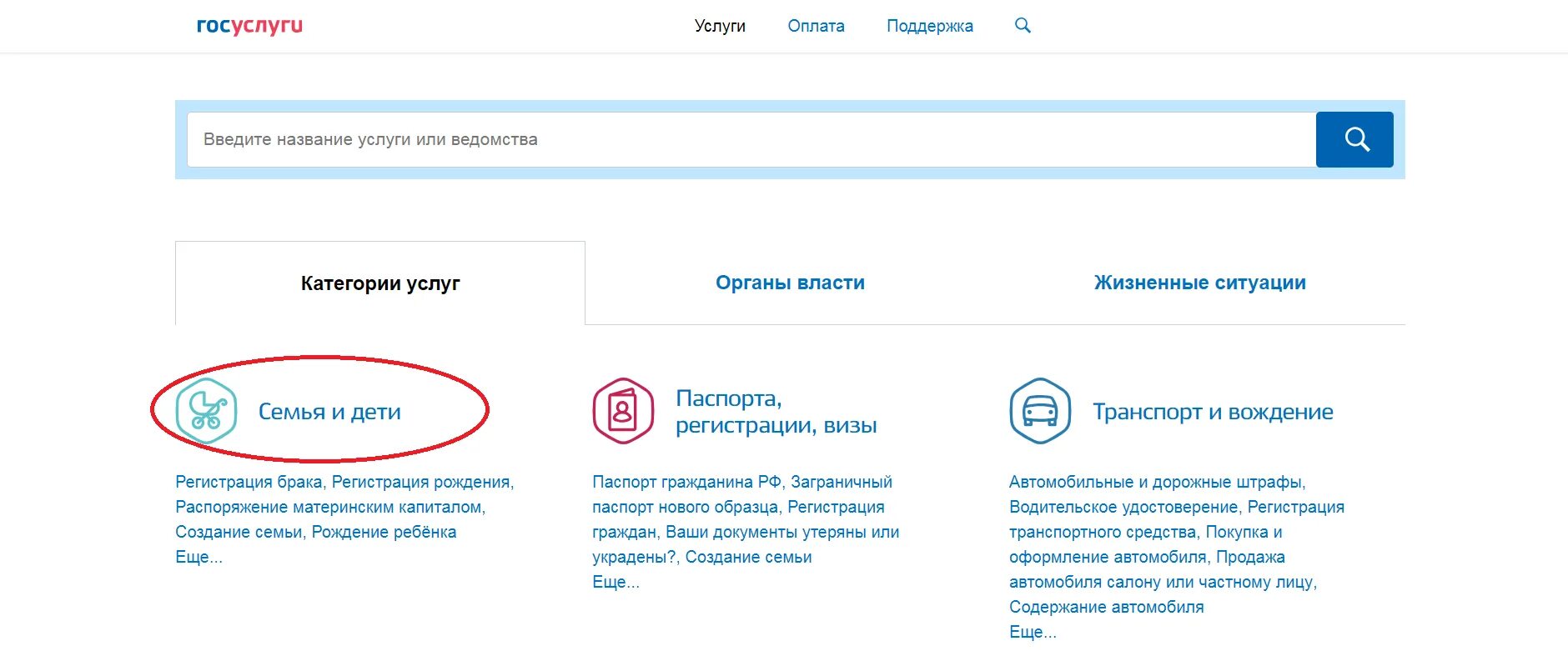Open the header search magnifier icon

coord(1023,26)
